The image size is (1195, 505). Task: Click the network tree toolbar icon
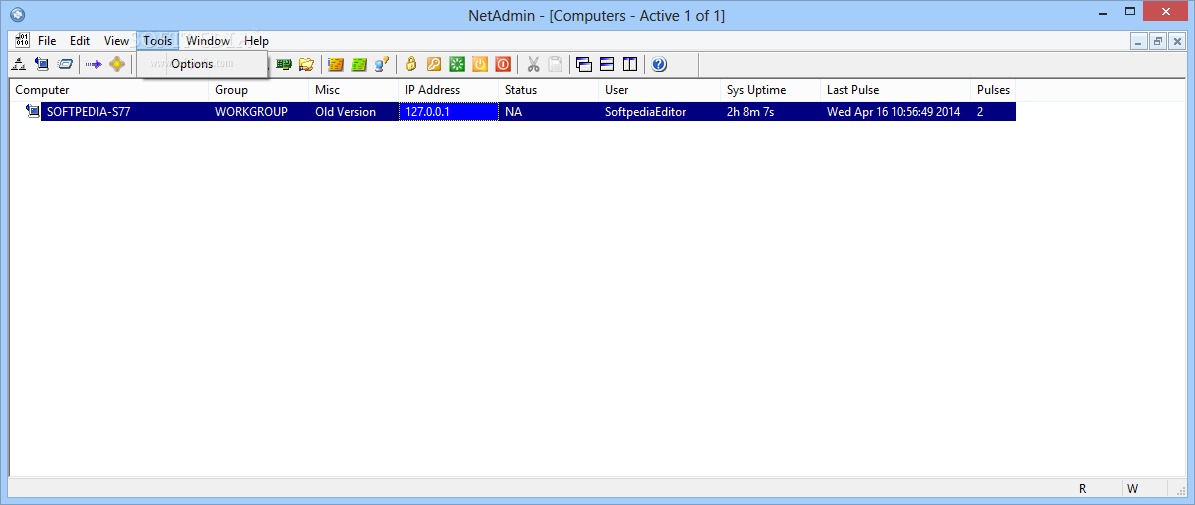(x=21, y=65)
